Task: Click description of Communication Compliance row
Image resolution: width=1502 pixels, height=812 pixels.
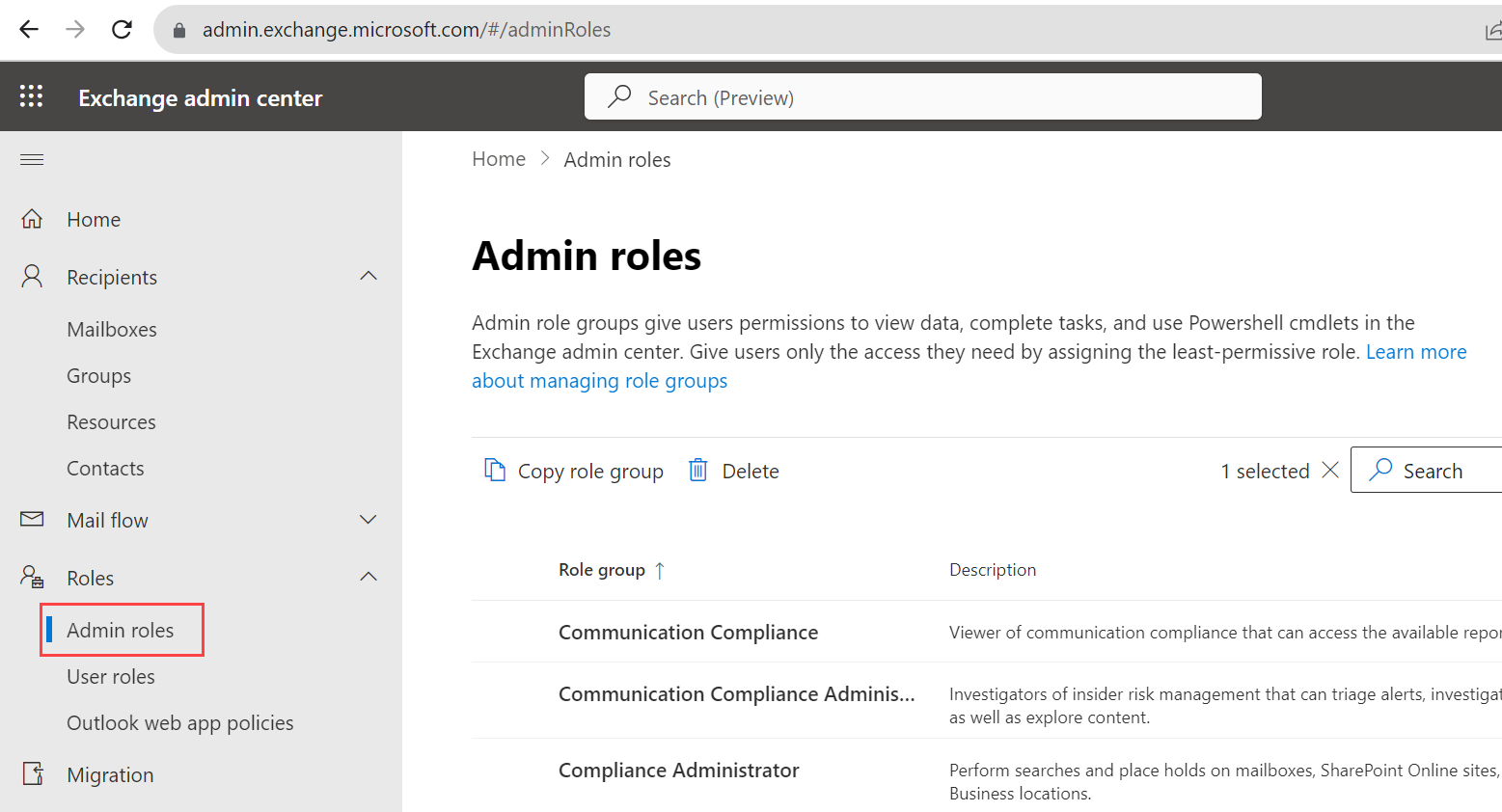Action: click(x=1225, y=633)
